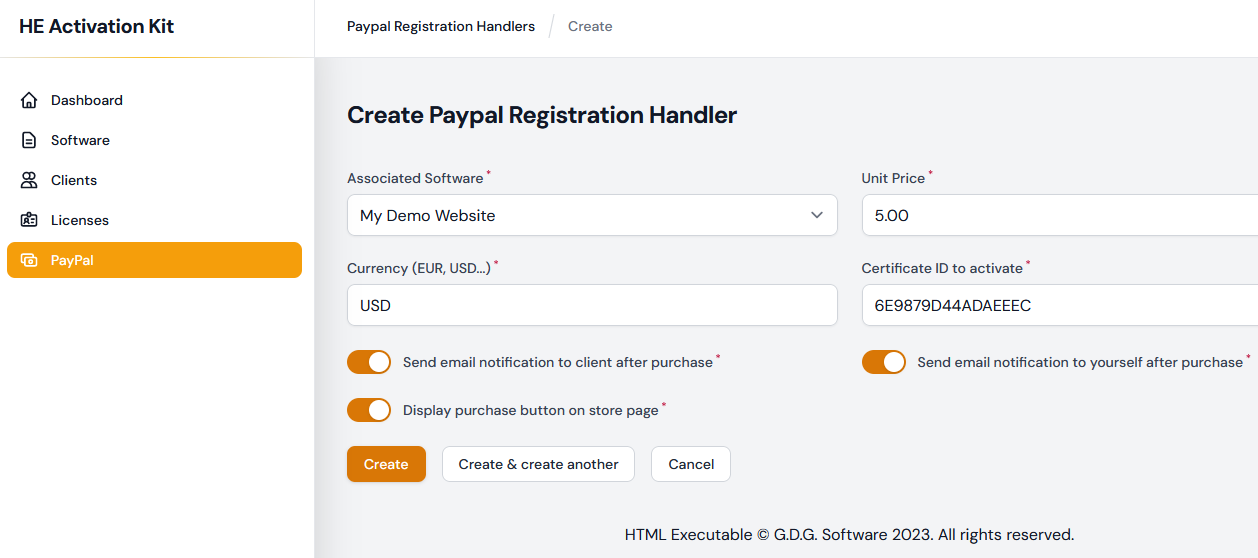Select Clients in the sidebar menu

click(74, 180)
